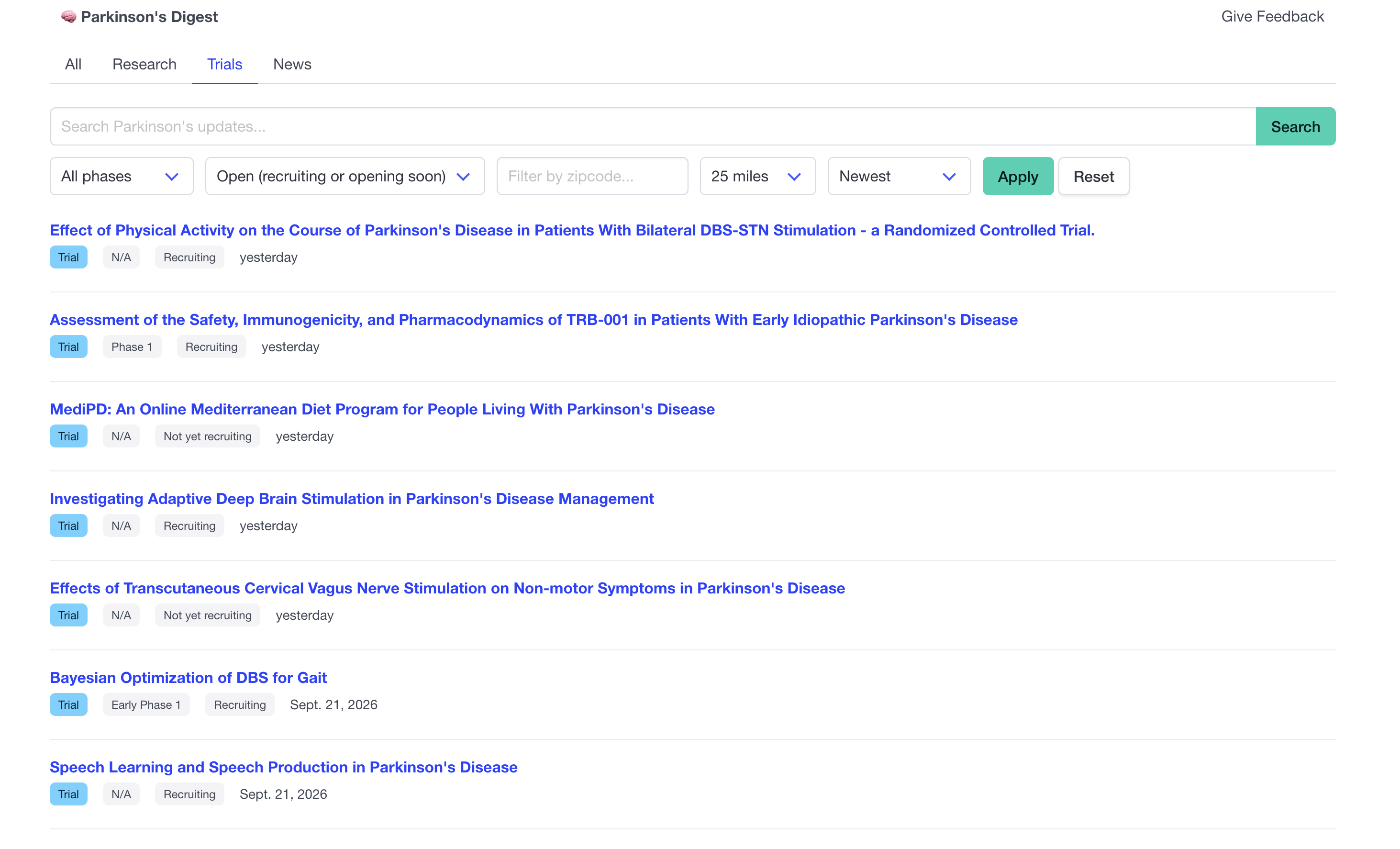Open the All phases dropdown
Image resolution: width=1400 pixels, height=849 pixels.
[x=122, y=176]
